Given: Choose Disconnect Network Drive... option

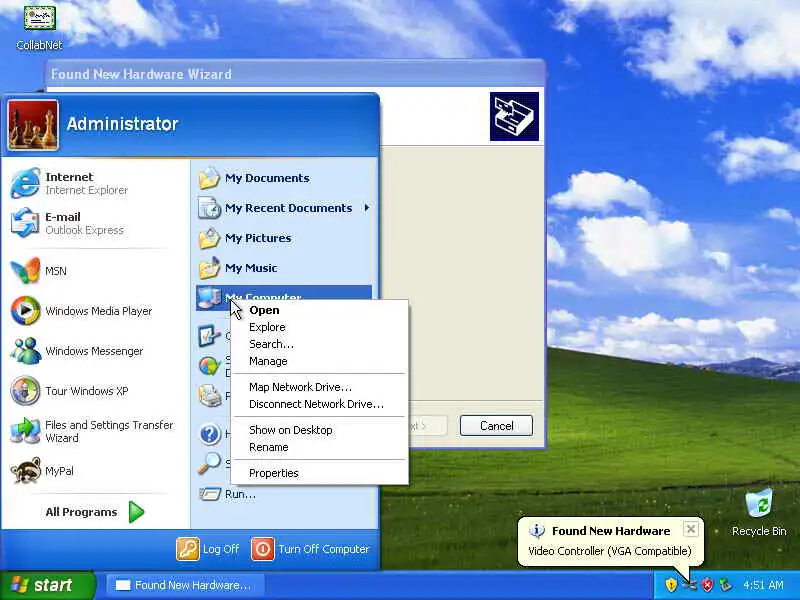Looking at the screenshot, I should click(x=319, y=404).
